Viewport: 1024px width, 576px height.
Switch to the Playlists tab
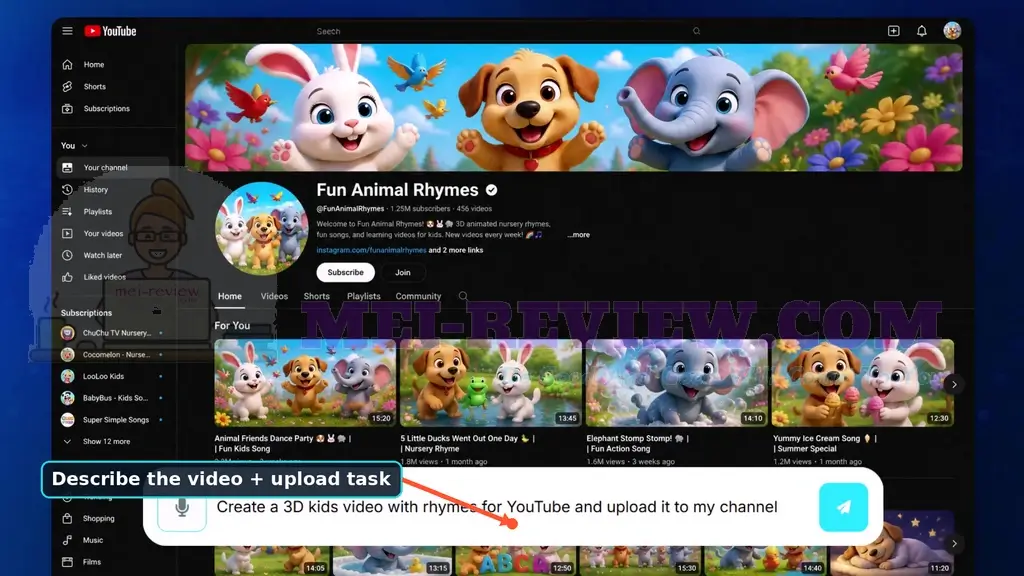coord(364,296)
